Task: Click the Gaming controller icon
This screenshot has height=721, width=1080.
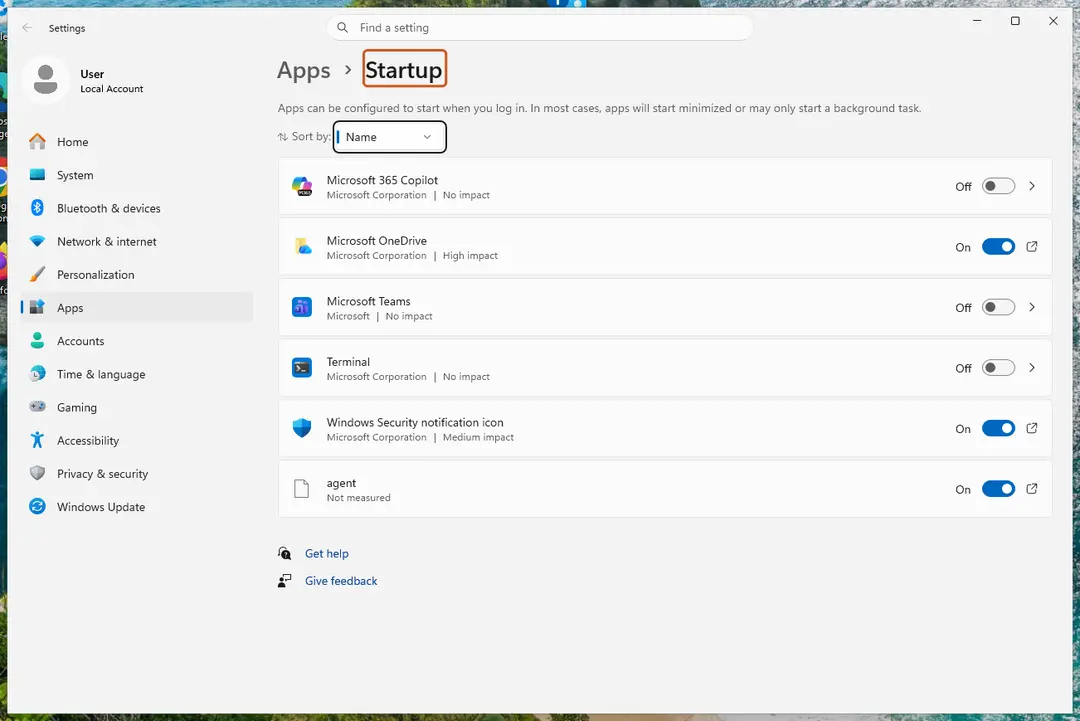Action: pyautogui.click(x=37, y=407)
